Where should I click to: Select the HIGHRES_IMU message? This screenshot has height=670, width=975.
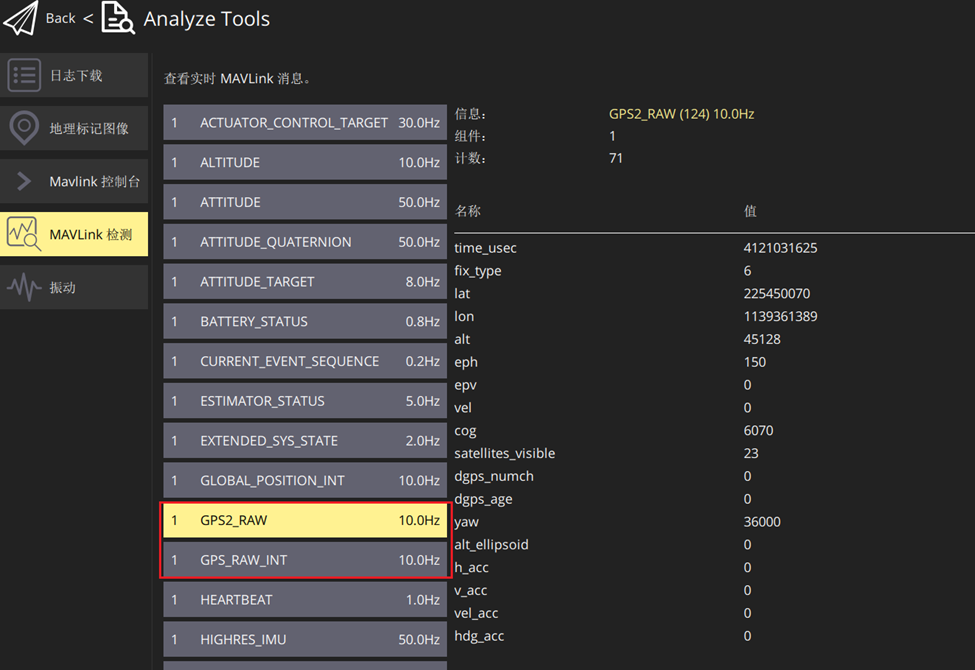point(305,639)
